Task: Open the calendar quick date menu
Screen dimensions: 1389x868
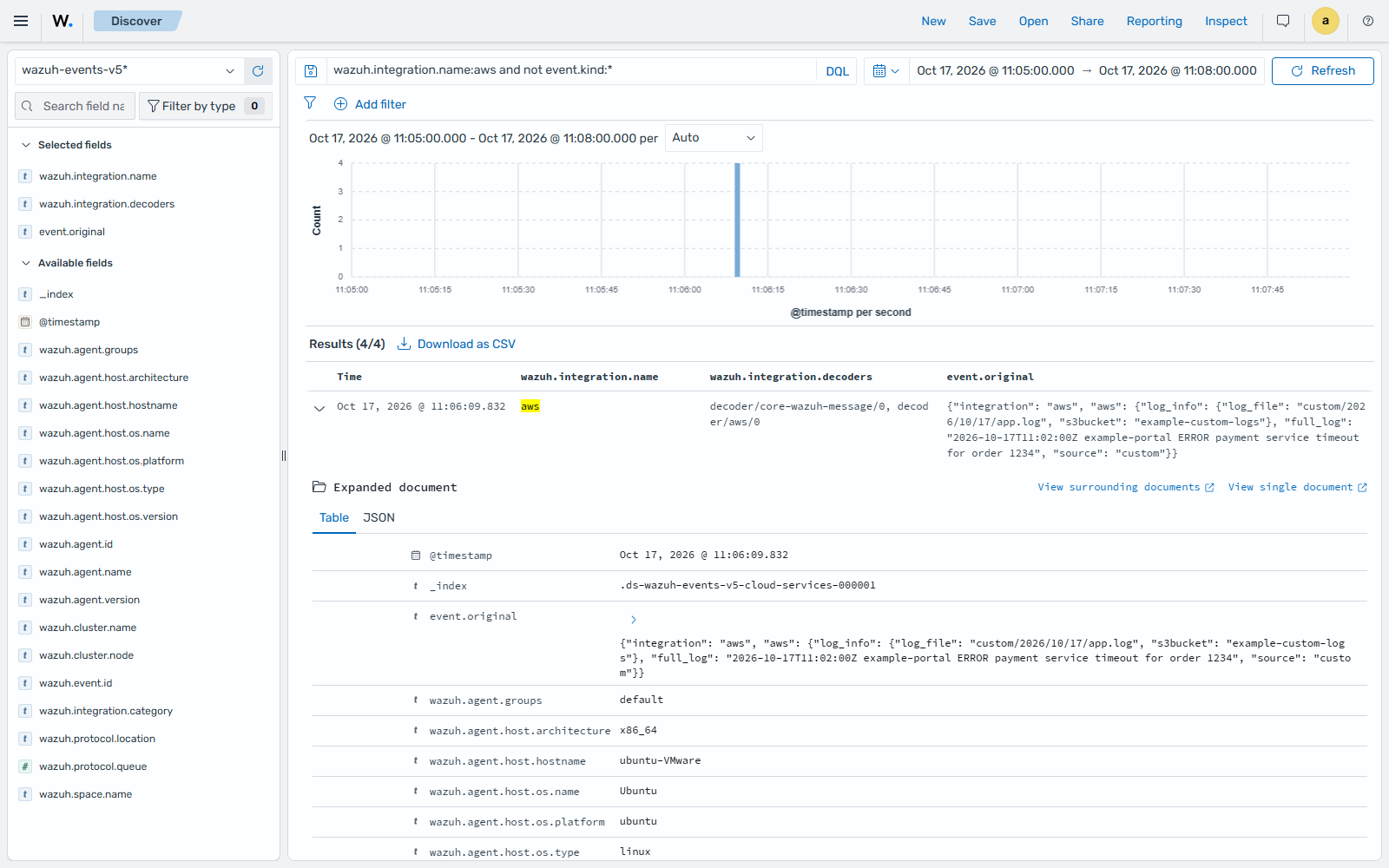Action: (x=885, y=71)
